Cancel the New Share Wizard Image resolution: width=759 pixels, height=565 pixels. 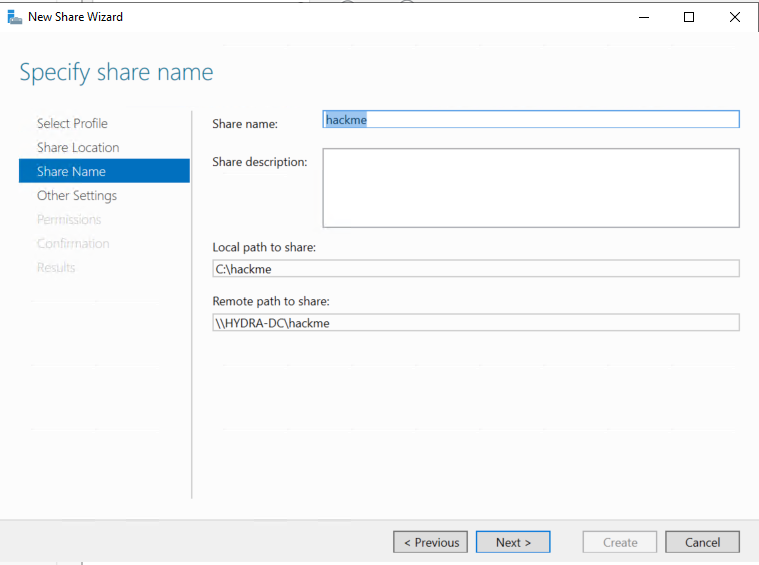coord(702,542)
